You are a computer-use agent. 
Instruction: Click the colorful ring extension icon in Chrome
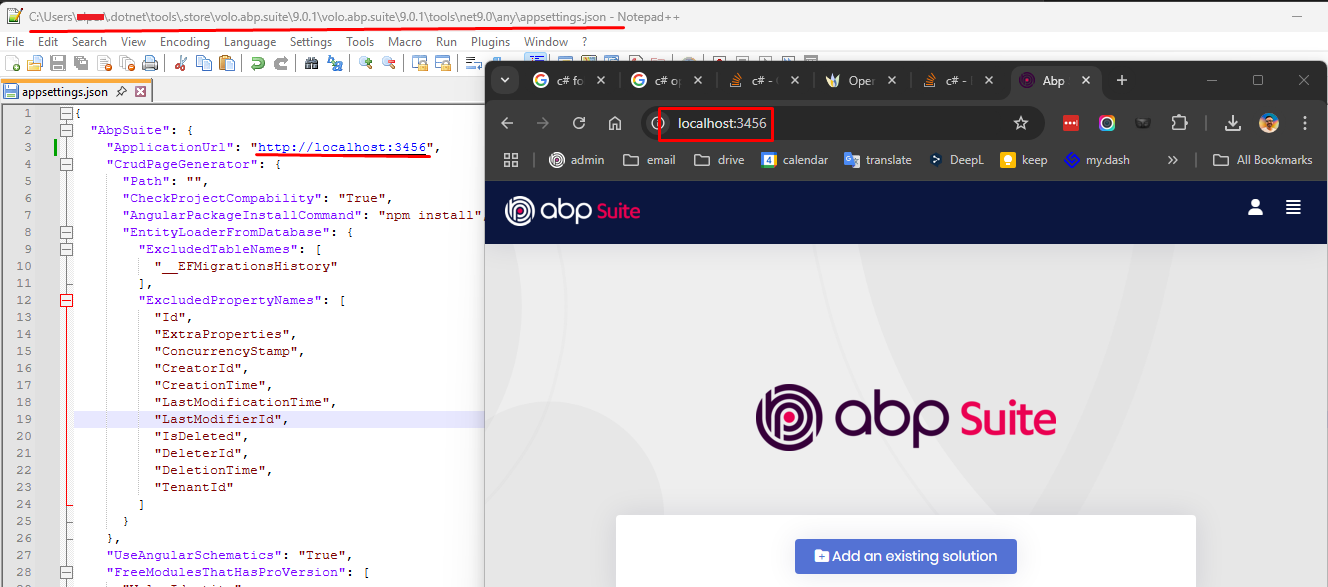[1107, 123]
